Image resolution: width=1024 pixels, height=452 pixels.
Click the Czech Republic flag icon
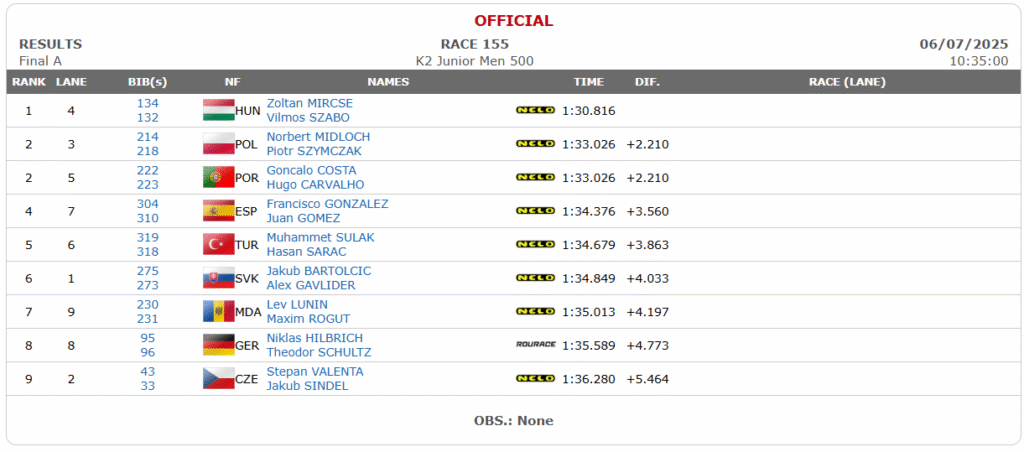click(218, 379)
